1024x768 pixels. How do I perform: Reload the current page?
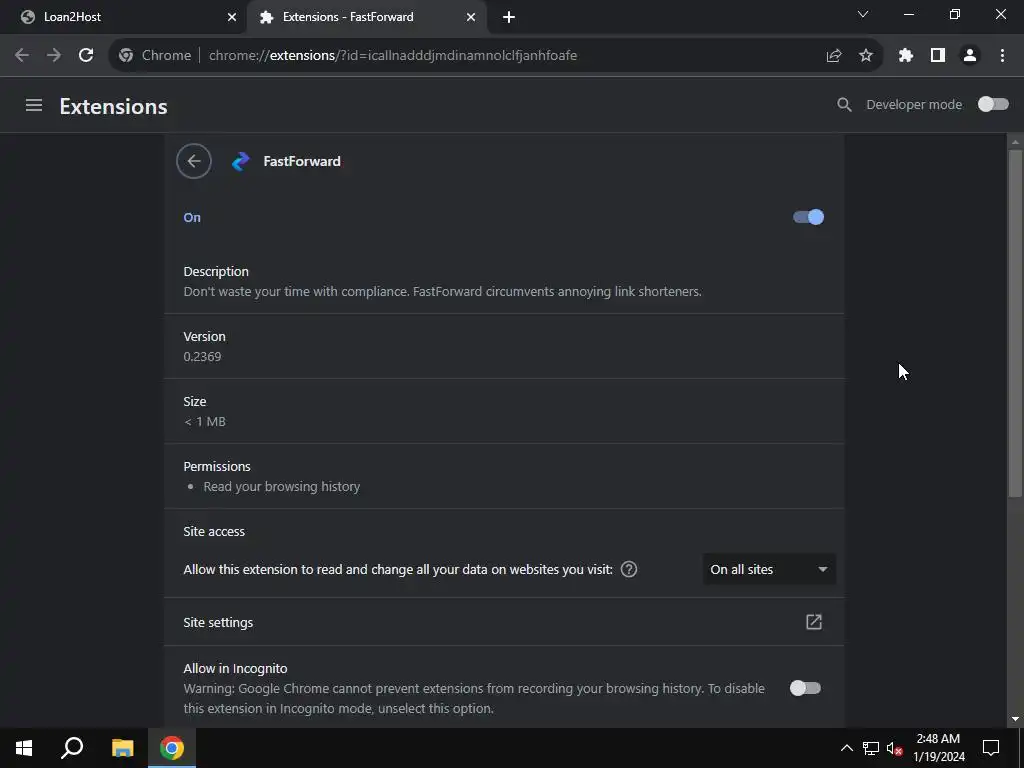tap(86, 56)
